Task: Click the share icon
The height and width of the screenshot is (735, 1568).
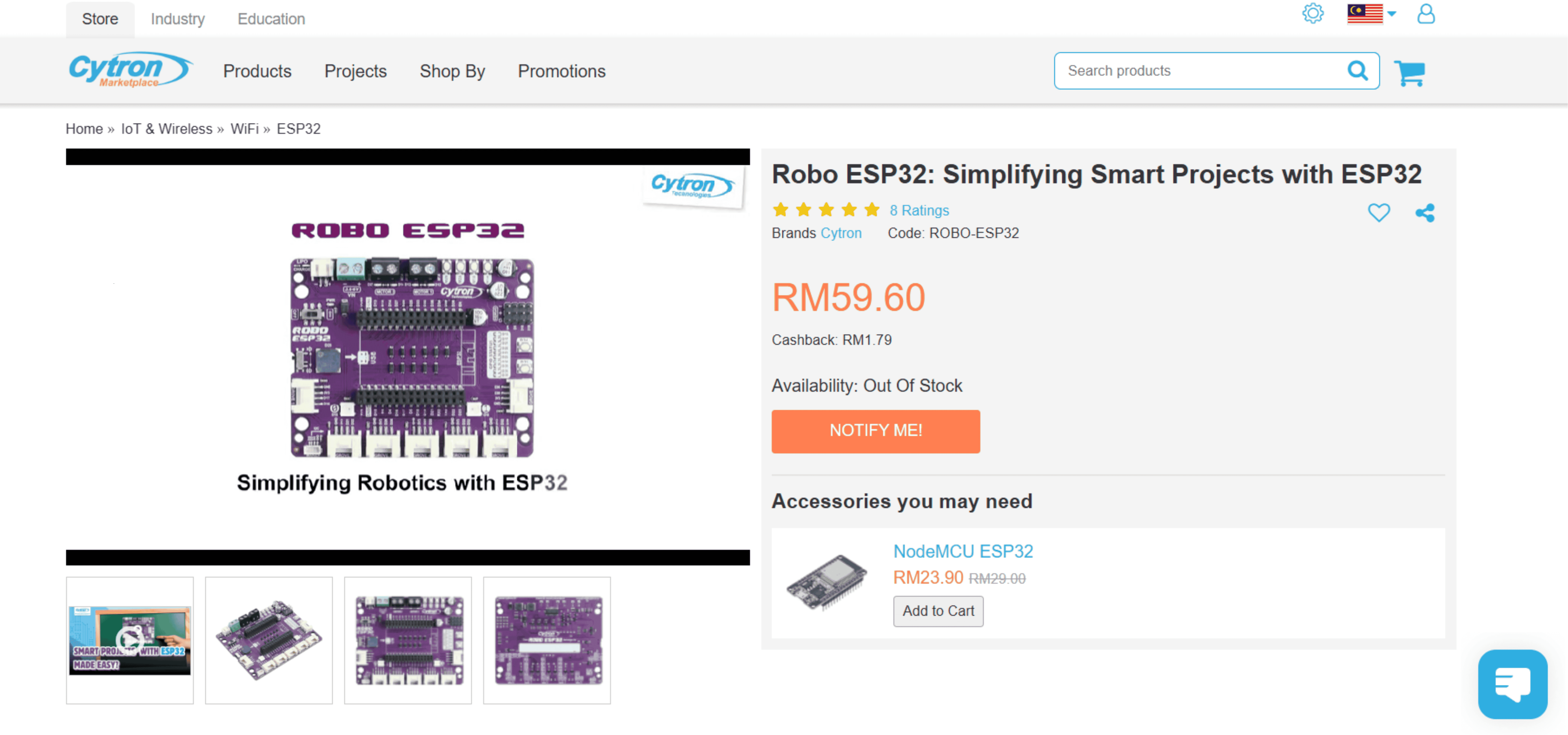Action: pyautogui.click(x=1425, y=212)
